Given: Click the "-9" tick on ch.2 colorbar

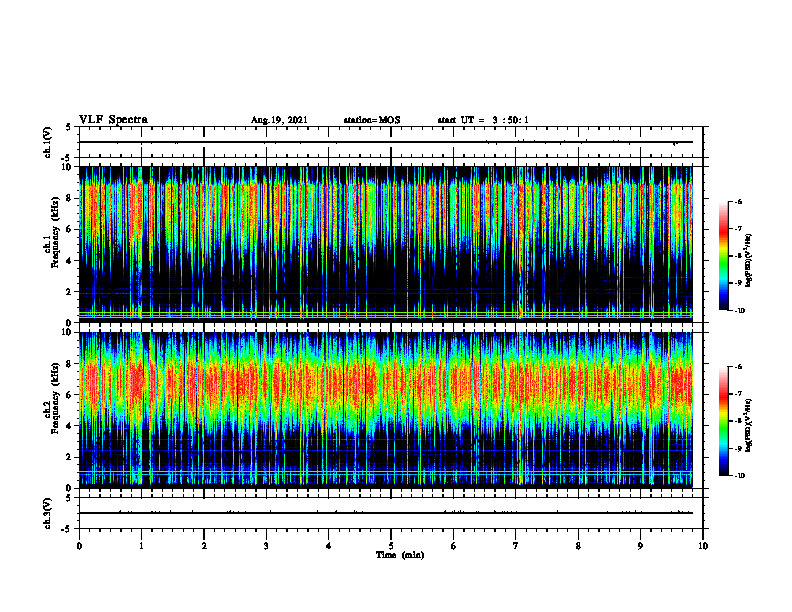Looking at the screenshot, I should pos(737,448).
